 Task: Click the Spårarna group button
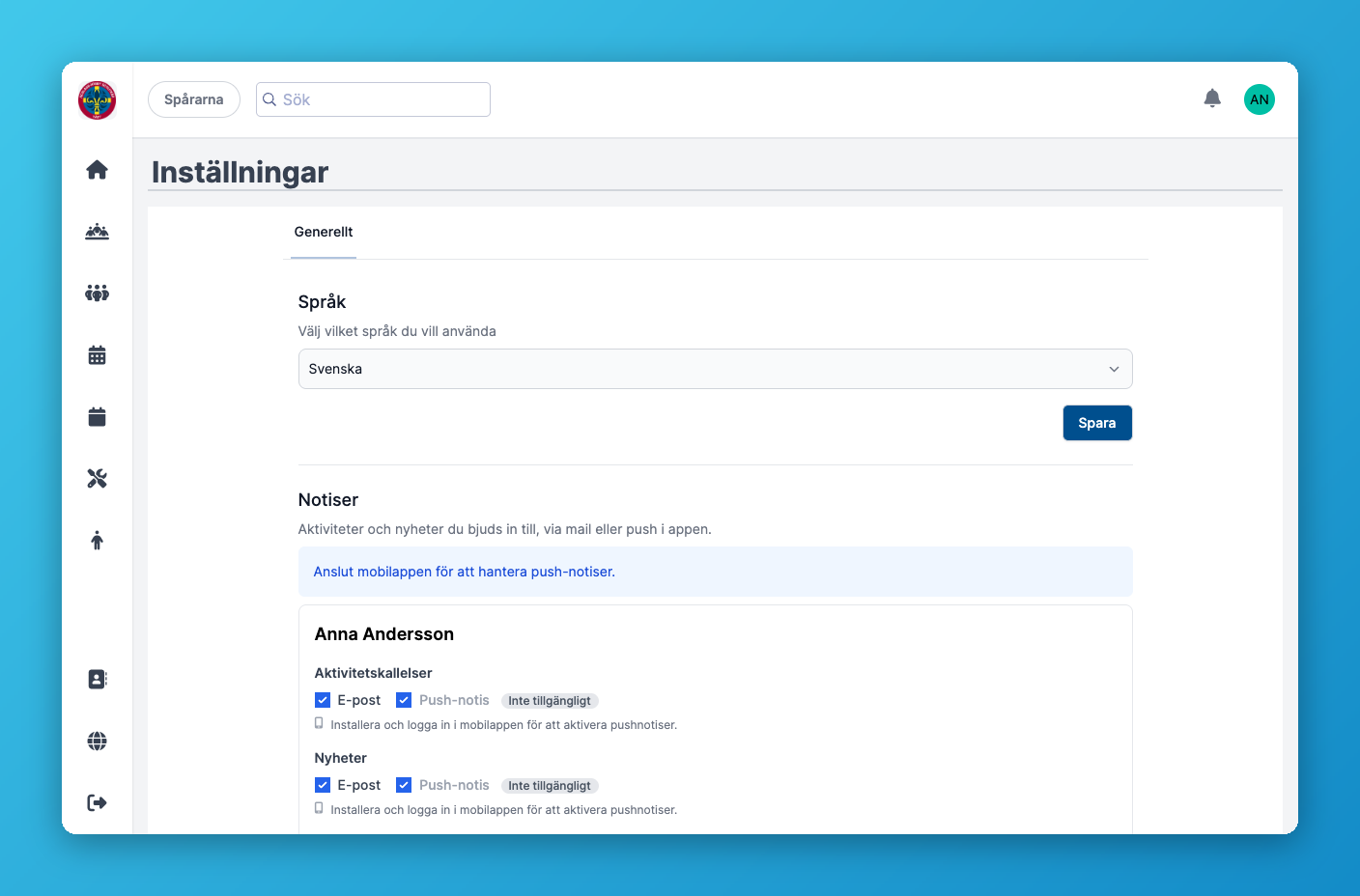click(x=193, y=99)
